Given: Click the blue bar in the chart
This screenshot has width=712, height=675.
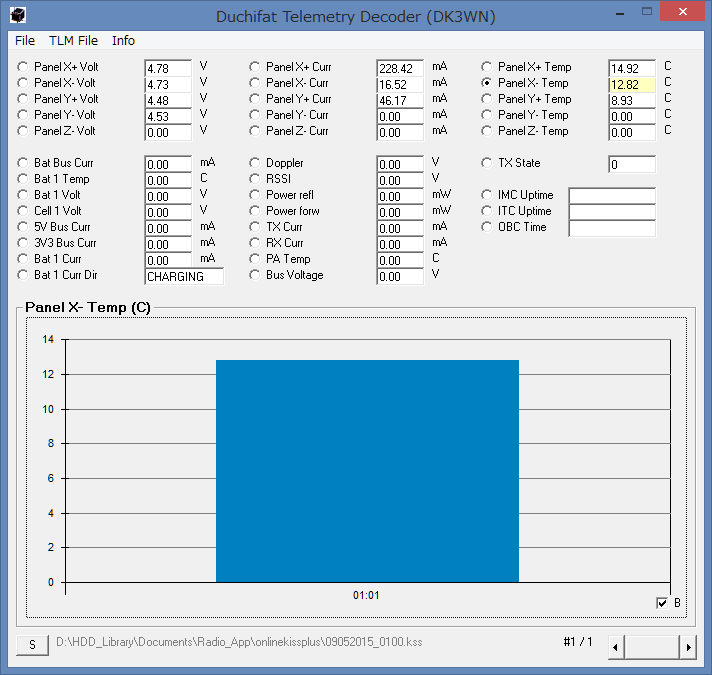Looking at the screenshot, I should (367, 471).
